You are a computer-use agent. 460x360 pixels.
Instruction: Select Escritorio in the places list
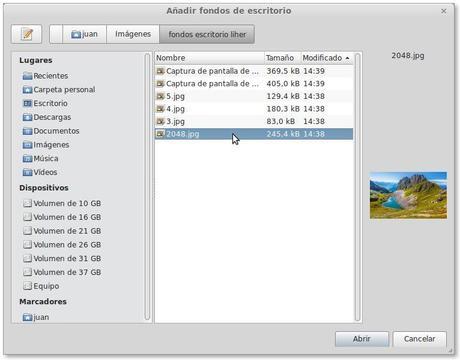(x=45, y=103)
